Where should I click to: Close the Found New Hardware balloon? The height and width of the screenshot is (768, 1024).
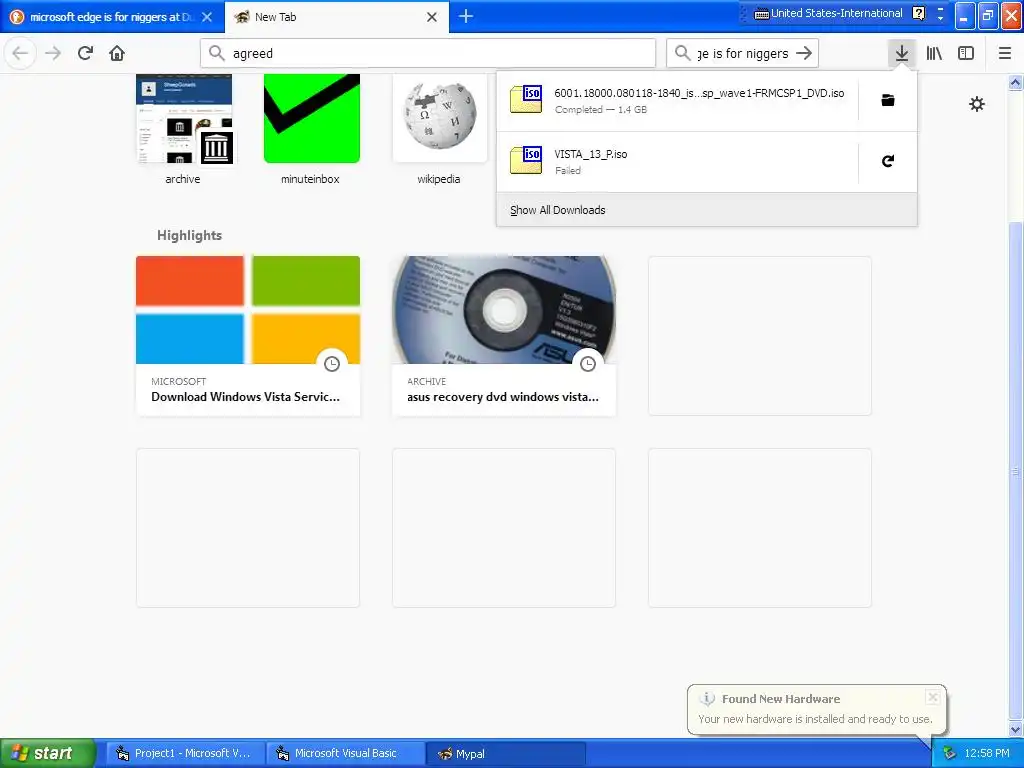pyautogui.click(x=933, y=697)
